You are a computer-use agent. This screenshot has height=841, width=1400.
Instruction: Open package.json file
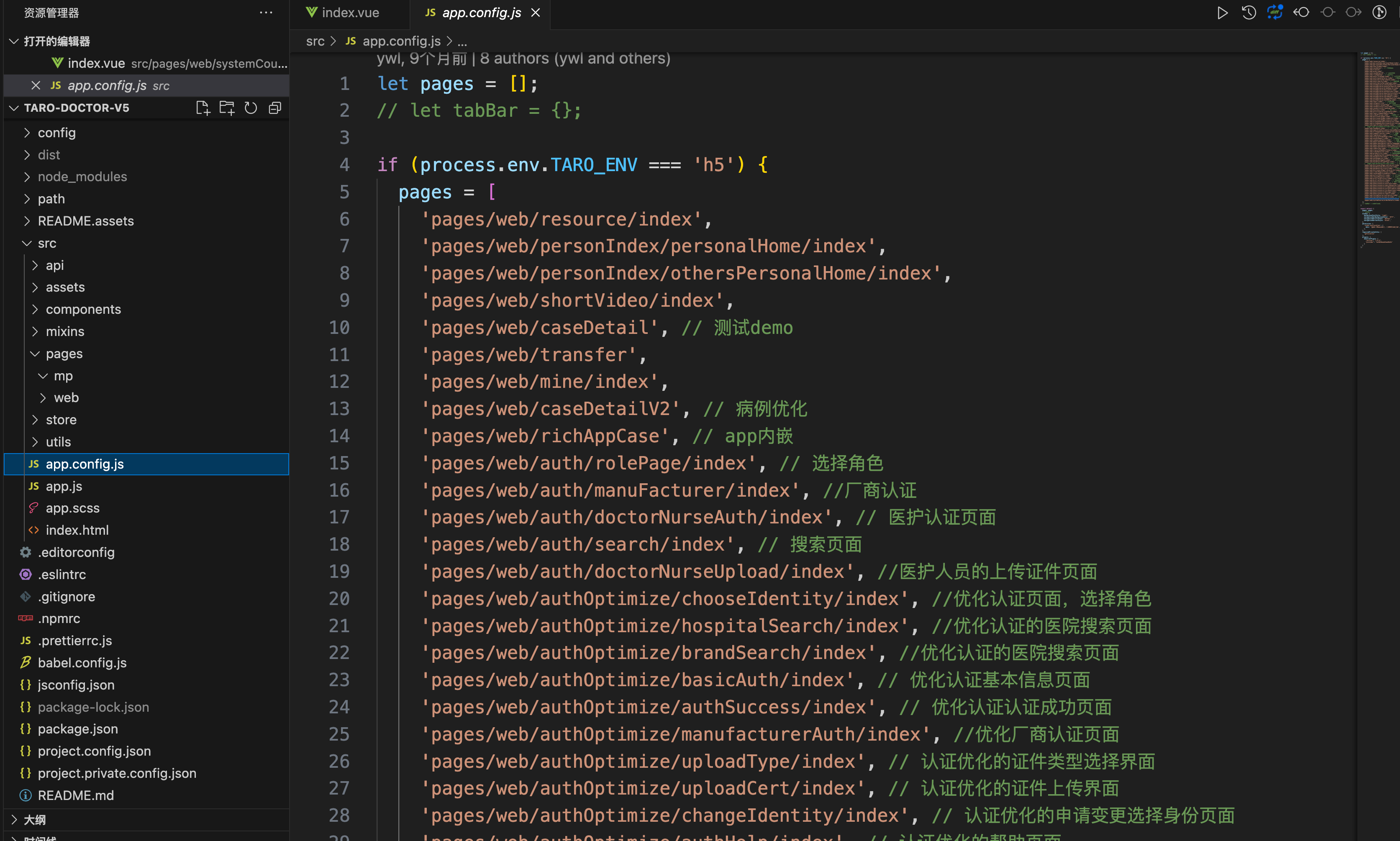[146, 729]
